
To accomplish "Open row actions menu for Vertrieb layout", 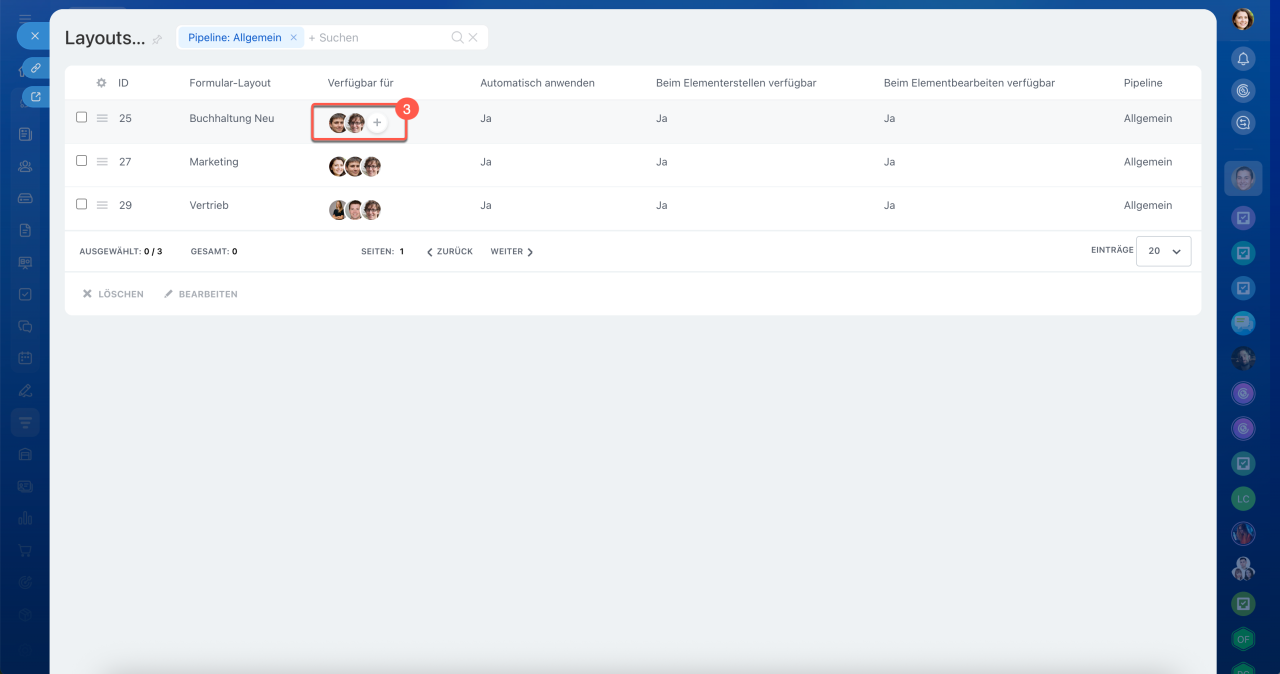I will coord(101,205).
